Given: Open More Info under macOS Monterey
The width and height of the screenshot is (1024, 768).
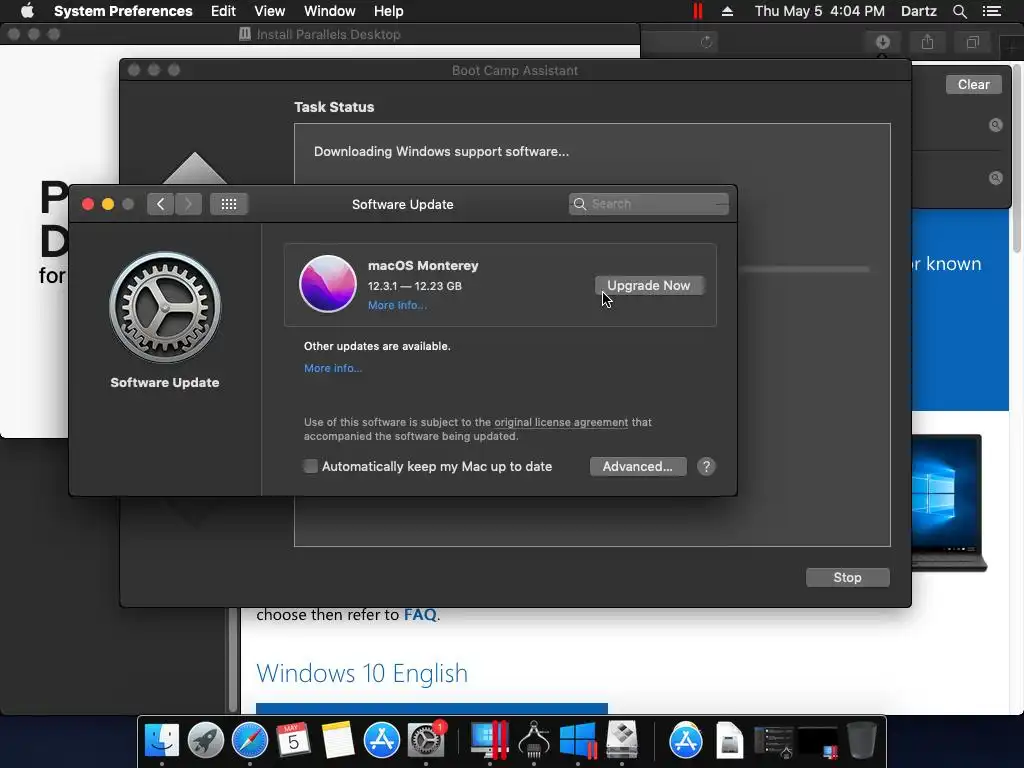Looking at the screenshot, I should (397, 306).
